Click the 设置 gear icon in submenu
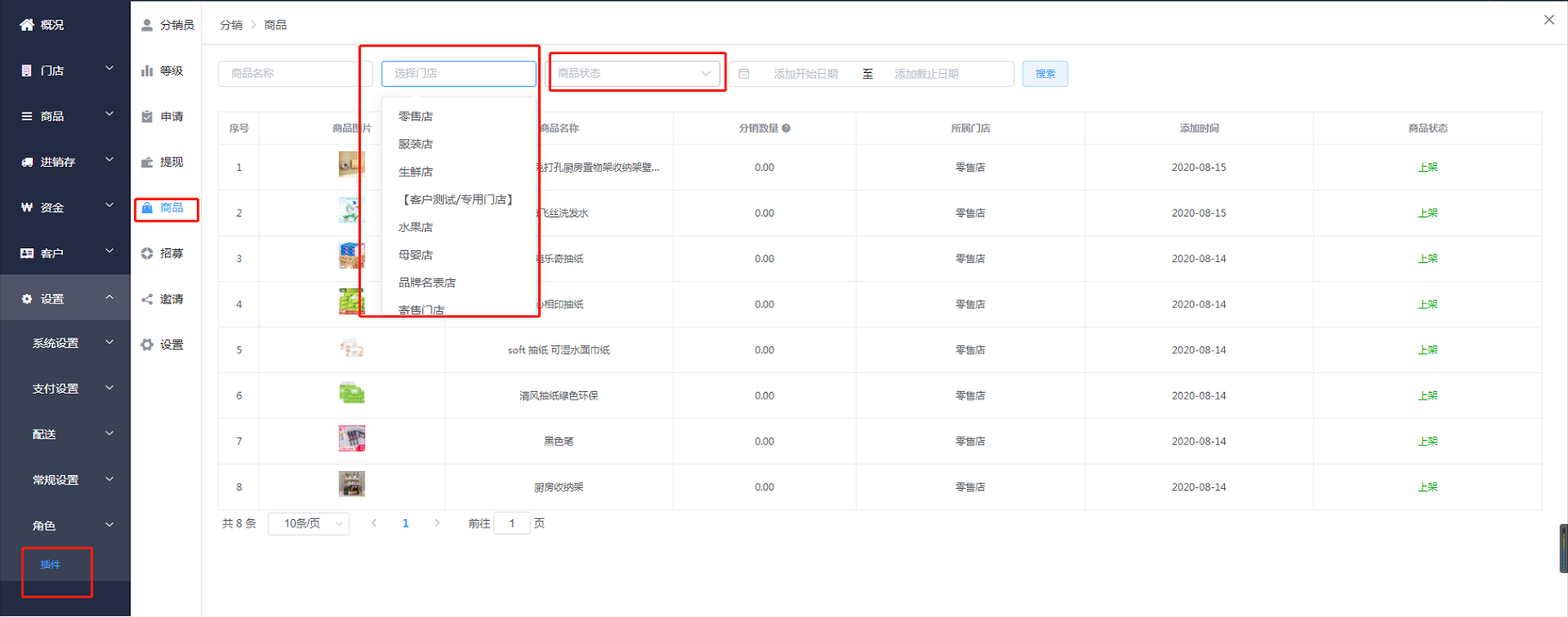Viewport: 1568px width, 617px height. (x=147, y=345)
